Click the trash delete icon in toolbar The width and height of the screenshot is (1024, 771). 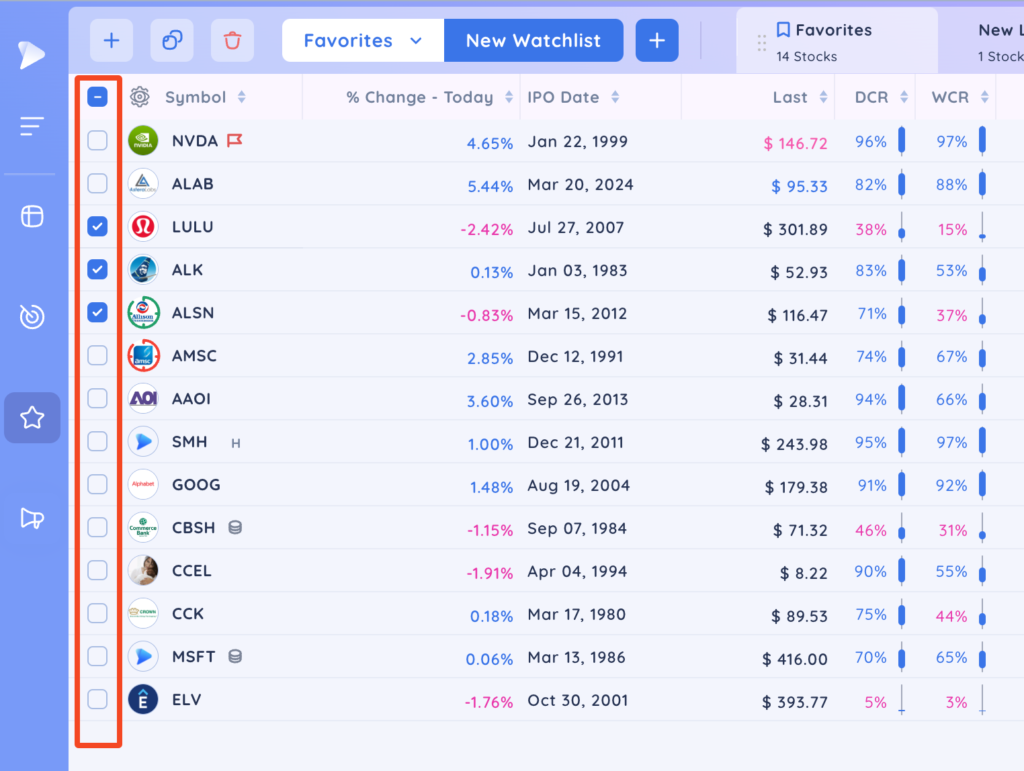tap(232, 40)
